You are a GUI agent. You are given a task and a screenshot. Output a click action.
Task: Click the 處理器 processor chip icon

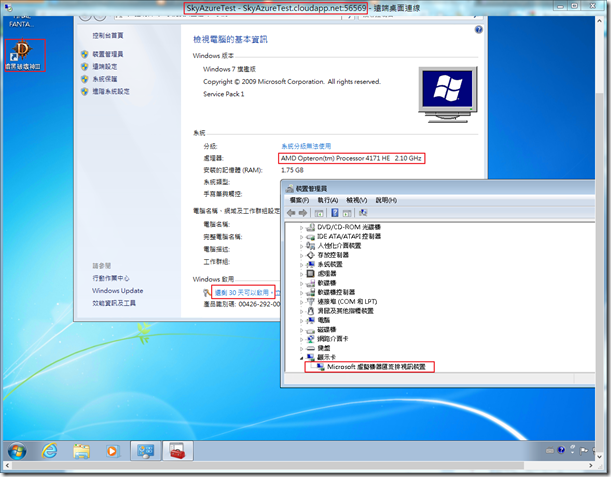[x=311, y=274]
